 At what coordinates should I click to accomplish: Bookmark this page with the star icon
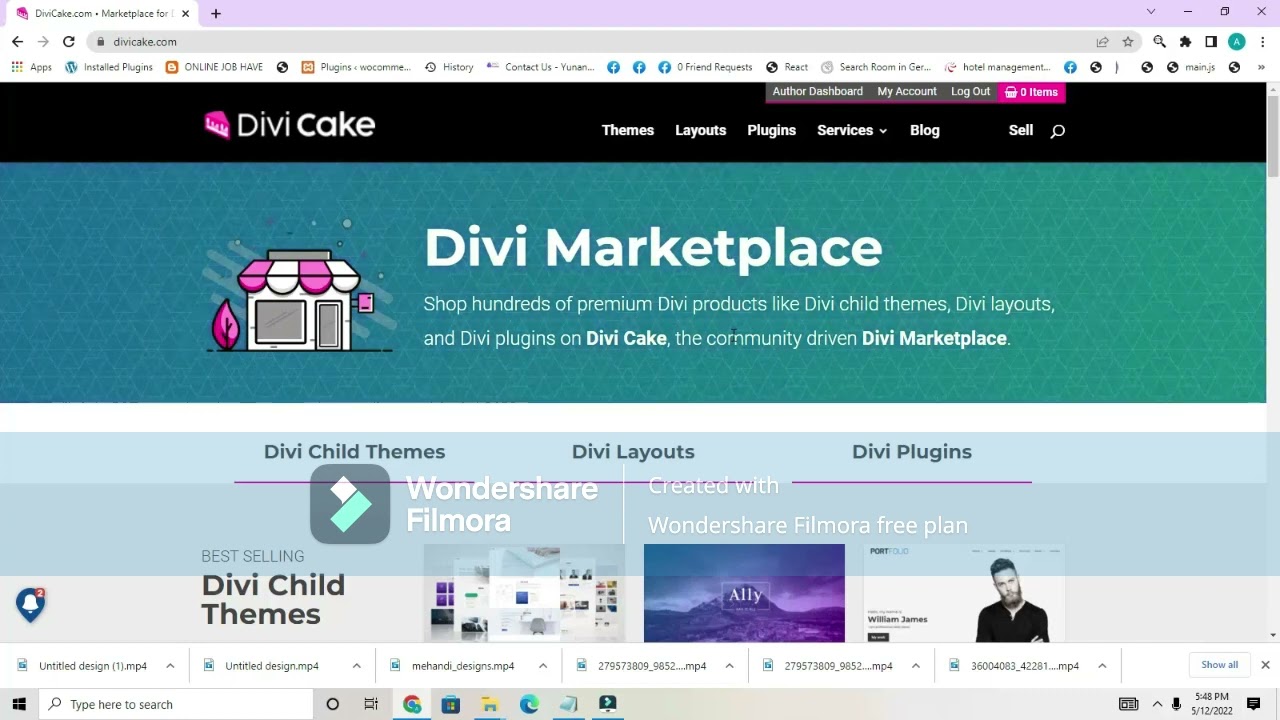pos(1128,42)
